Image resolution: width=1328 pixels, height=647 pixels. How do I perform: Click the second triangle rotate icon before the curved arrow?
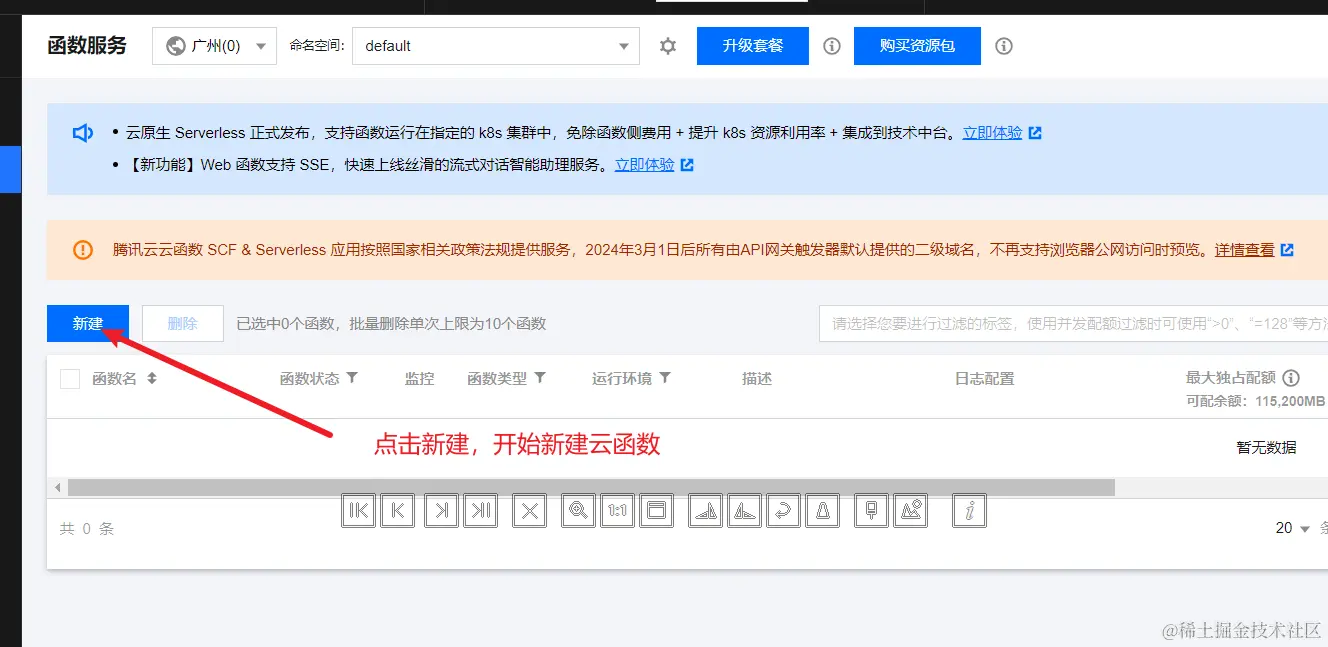(x=745, y=511)
